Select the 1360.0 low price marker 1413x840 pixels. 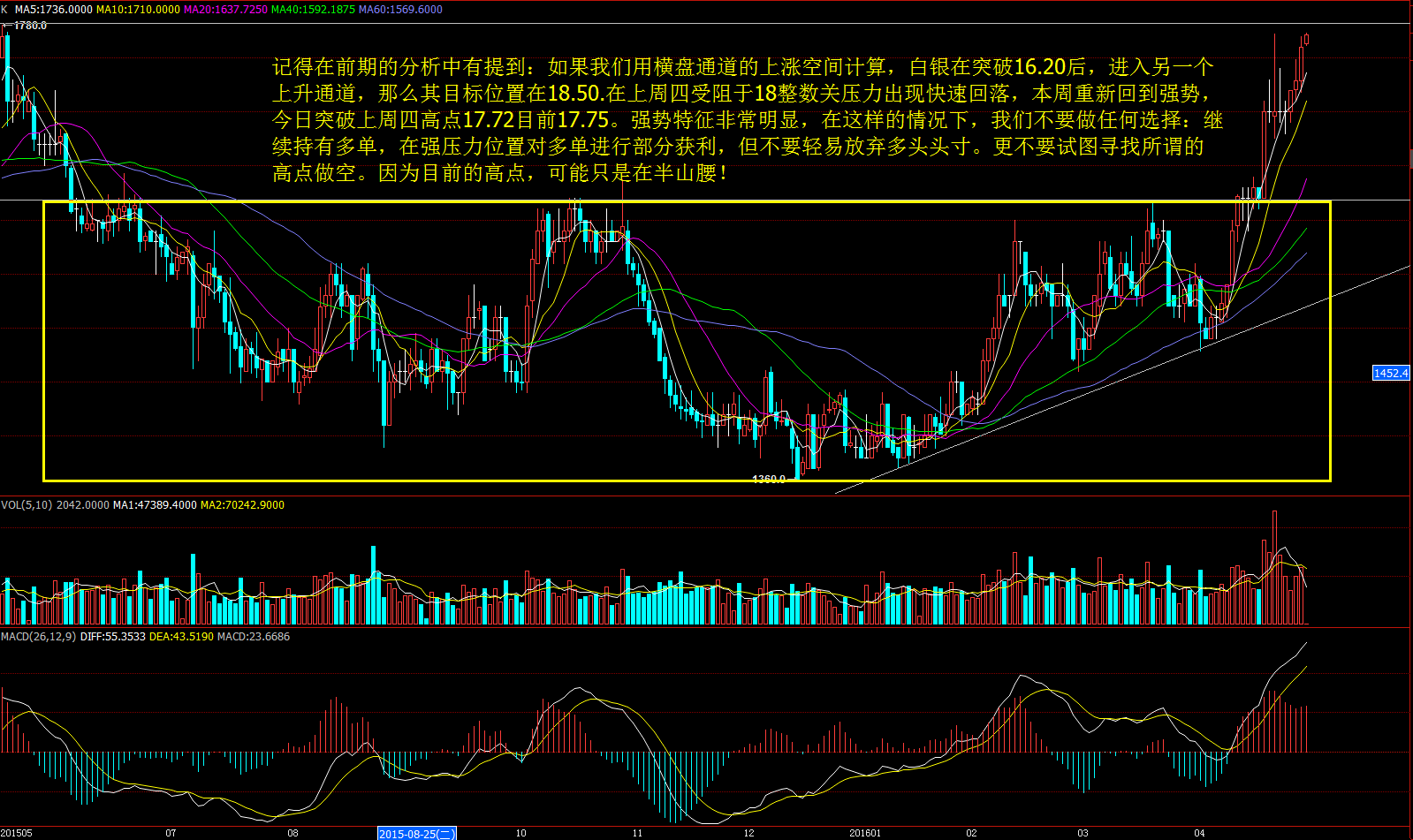point(768,479)
